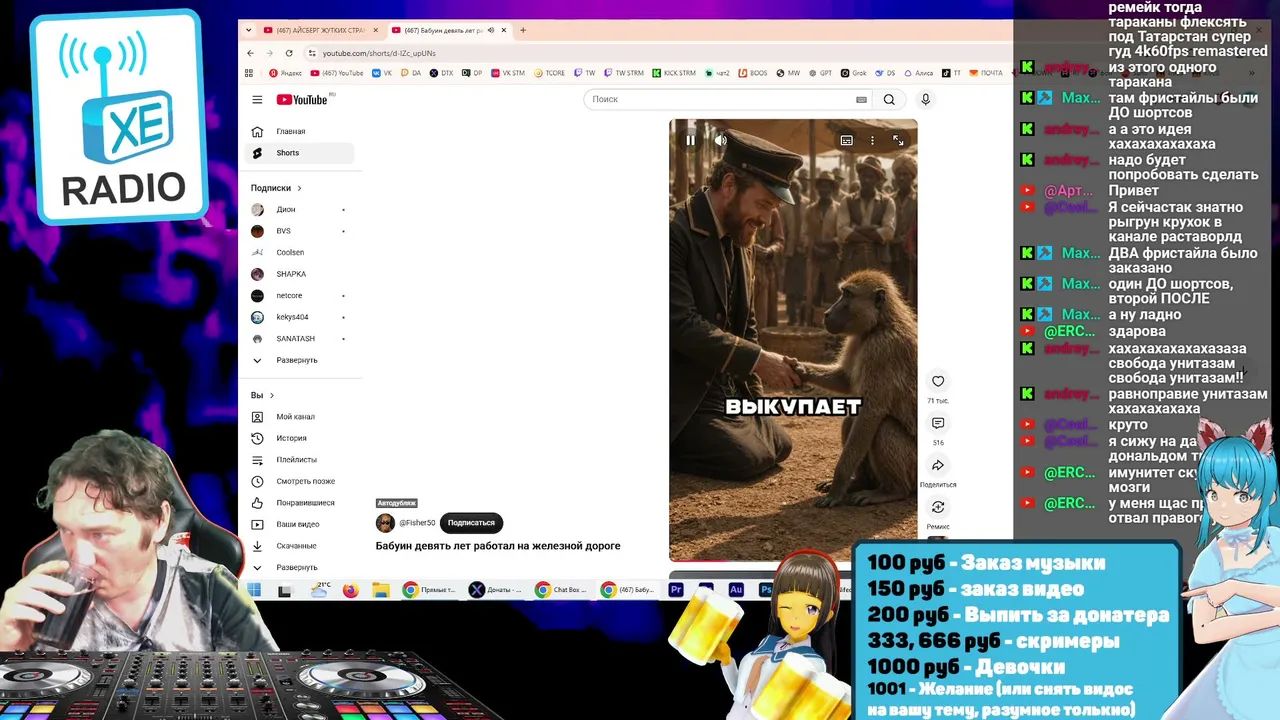The image size is (1280, 720).
Task: Open Плейлисты in the sidebar
Action: tap(300, 459)
